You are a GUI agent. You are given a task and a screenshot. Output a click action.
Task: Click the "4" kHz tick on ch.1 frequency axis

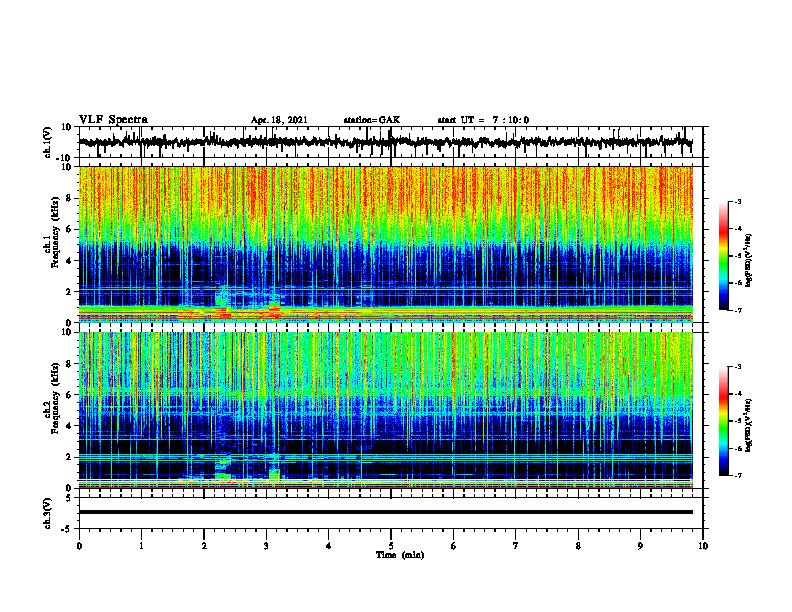(69, 261)
